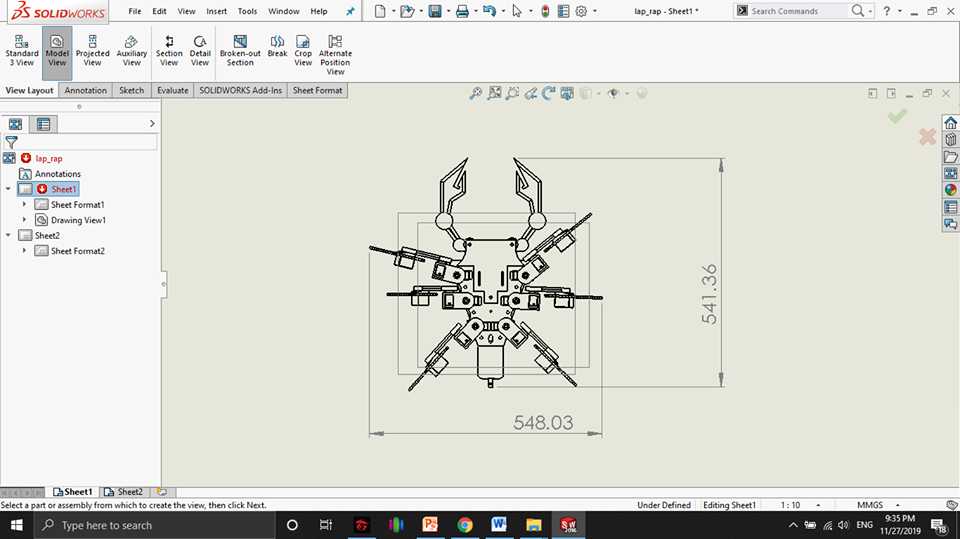Open the 1 : 10 scale dropdown
Image resolution: width=960 pixels, height=539 pixels.
819,505
